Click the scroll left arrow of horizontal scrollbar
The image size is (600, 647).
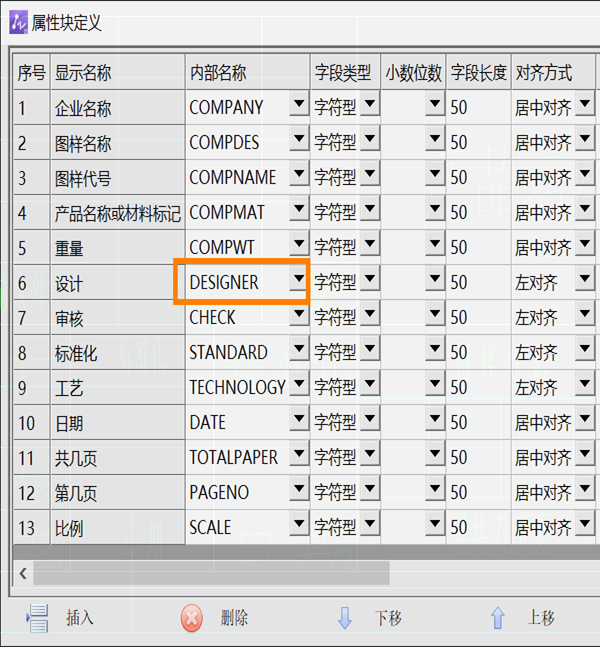pyautogui.click(x=23, y=573)
